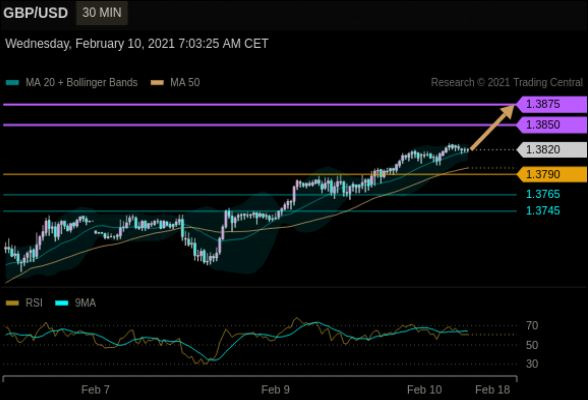This screenshot has height=400, width=588.
Task: Toggle the 9MA legend entry
Action: [75, 303]
